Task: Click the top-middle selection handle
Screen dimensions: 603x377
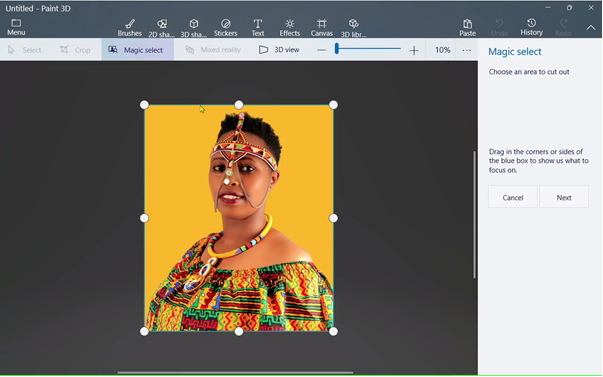Action: [239, 105]
